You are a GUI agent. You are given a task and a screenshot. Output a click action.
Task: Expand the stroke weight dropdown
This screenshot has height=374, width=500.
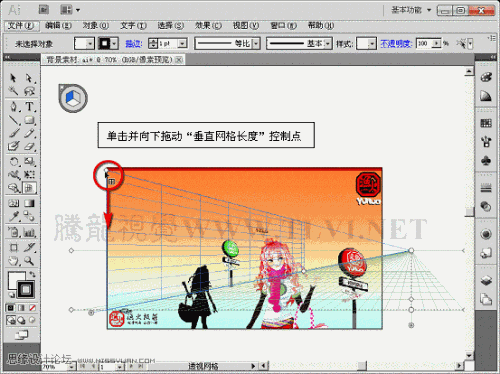(x=182, y=44)
